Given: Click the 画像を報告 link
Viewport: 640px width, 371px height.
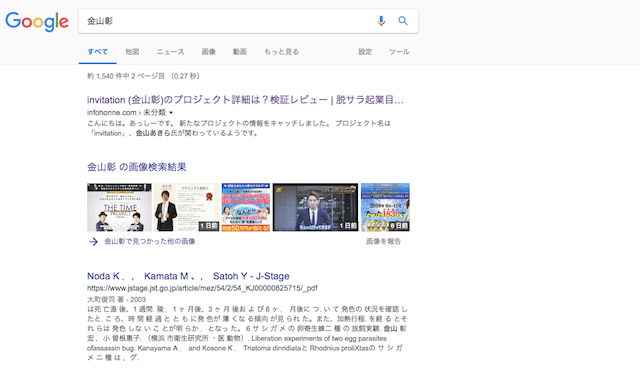Looking at the screenshot, I should click(383, 241).
